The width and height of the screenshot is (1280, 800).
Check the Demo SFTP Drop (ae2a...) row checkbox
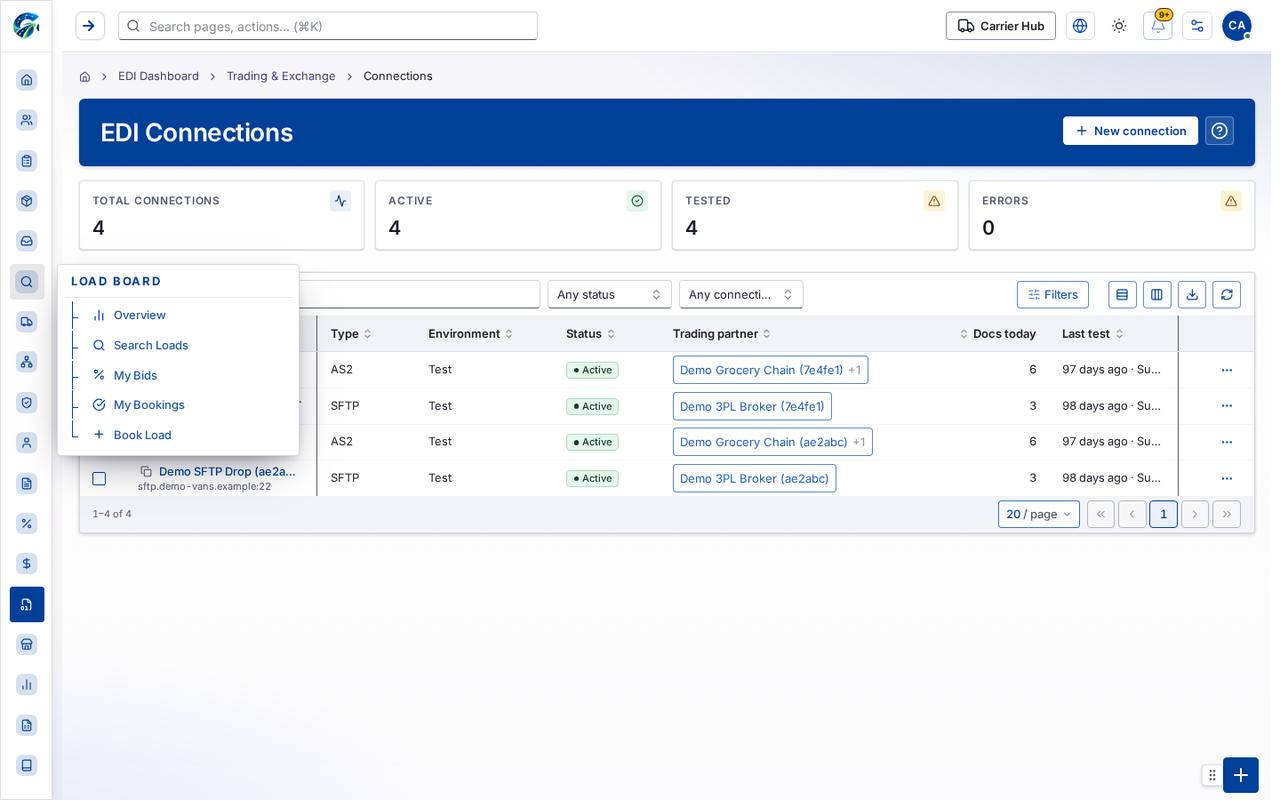pyautogui.click(x=99, y=479)
